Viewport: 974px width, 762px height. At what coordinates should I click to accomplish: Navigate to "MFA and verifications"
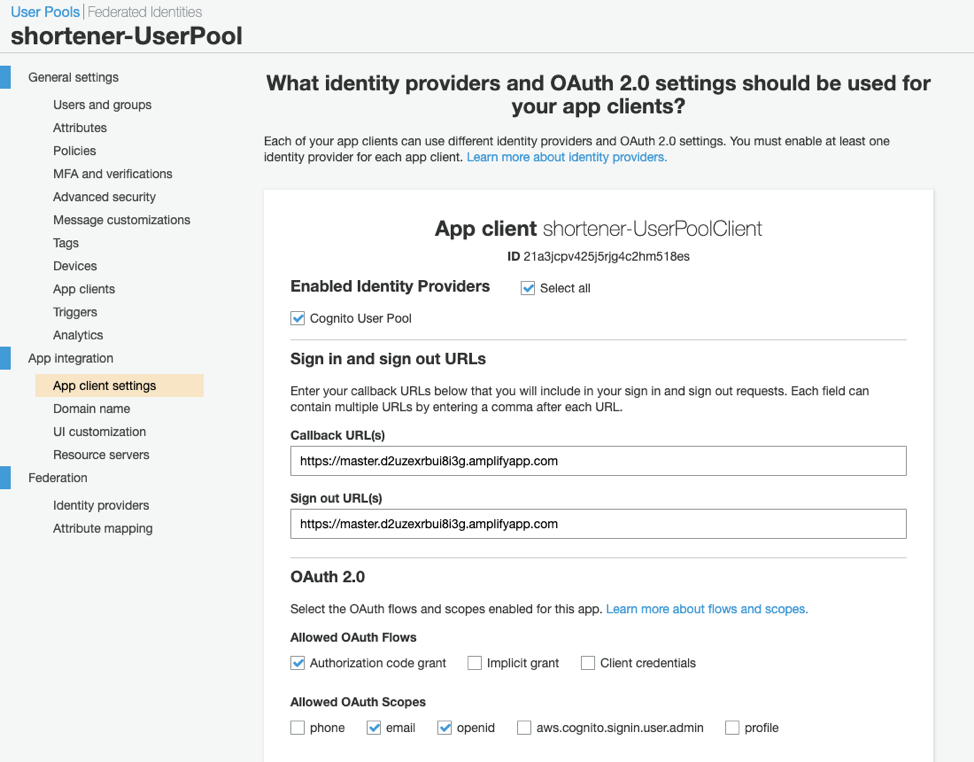pyautogui.click(x=112, y=173)
